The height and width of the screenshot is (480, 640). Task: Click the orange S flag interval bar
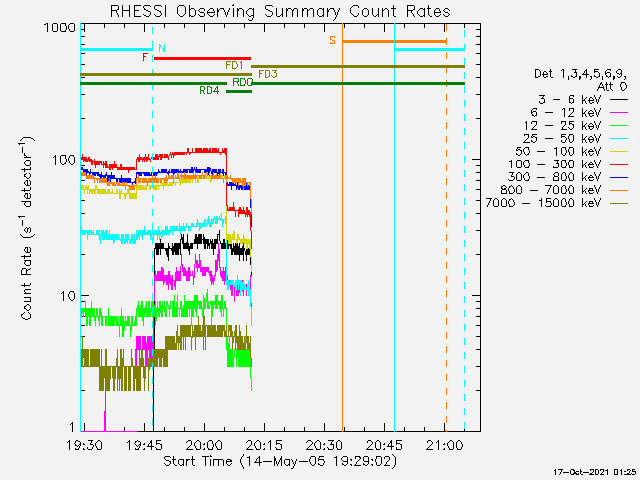(394, 41)
